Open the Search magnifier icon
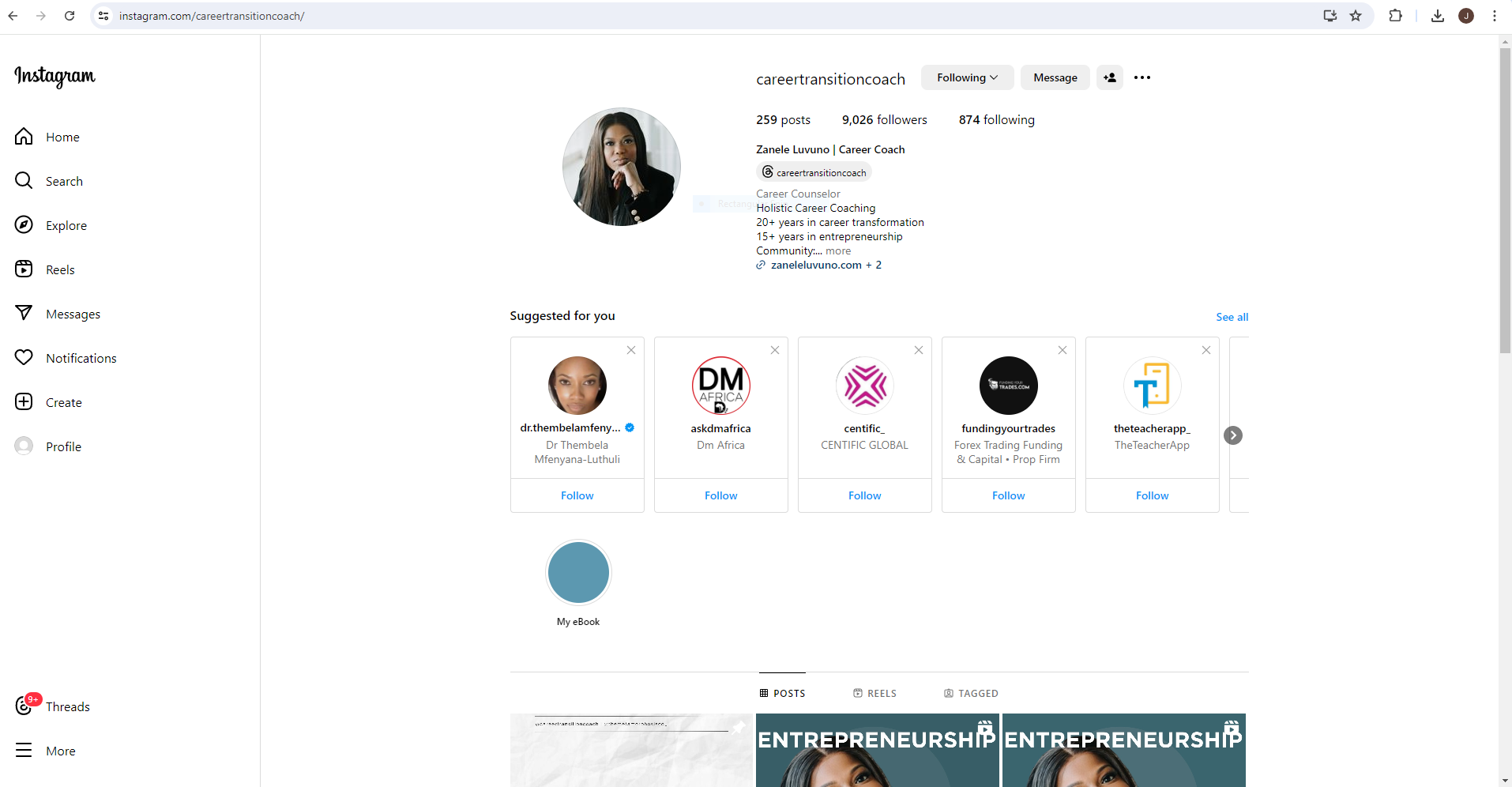The width and height of the screenshot is (1512, 787). (x=24, y=181)
